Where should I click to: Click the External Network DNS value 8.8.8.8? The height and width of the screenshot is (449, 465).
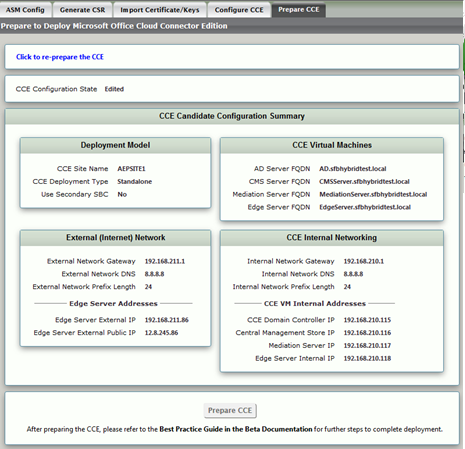pyautogui.click(x=154, y=274)
